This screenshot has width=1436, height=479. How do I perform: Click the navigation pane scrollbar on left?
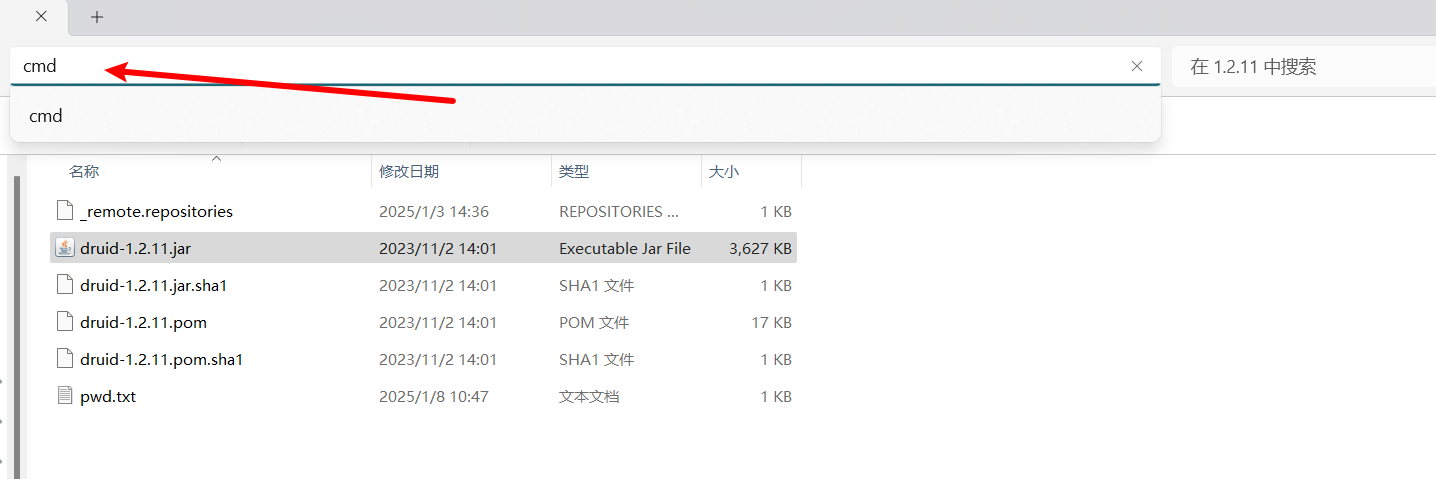click(x=15, y=325)
